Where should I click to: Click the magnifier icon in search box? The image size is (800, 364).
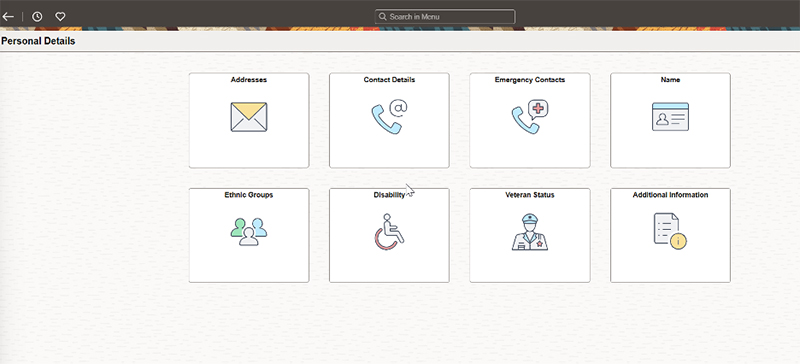(383, 17)
